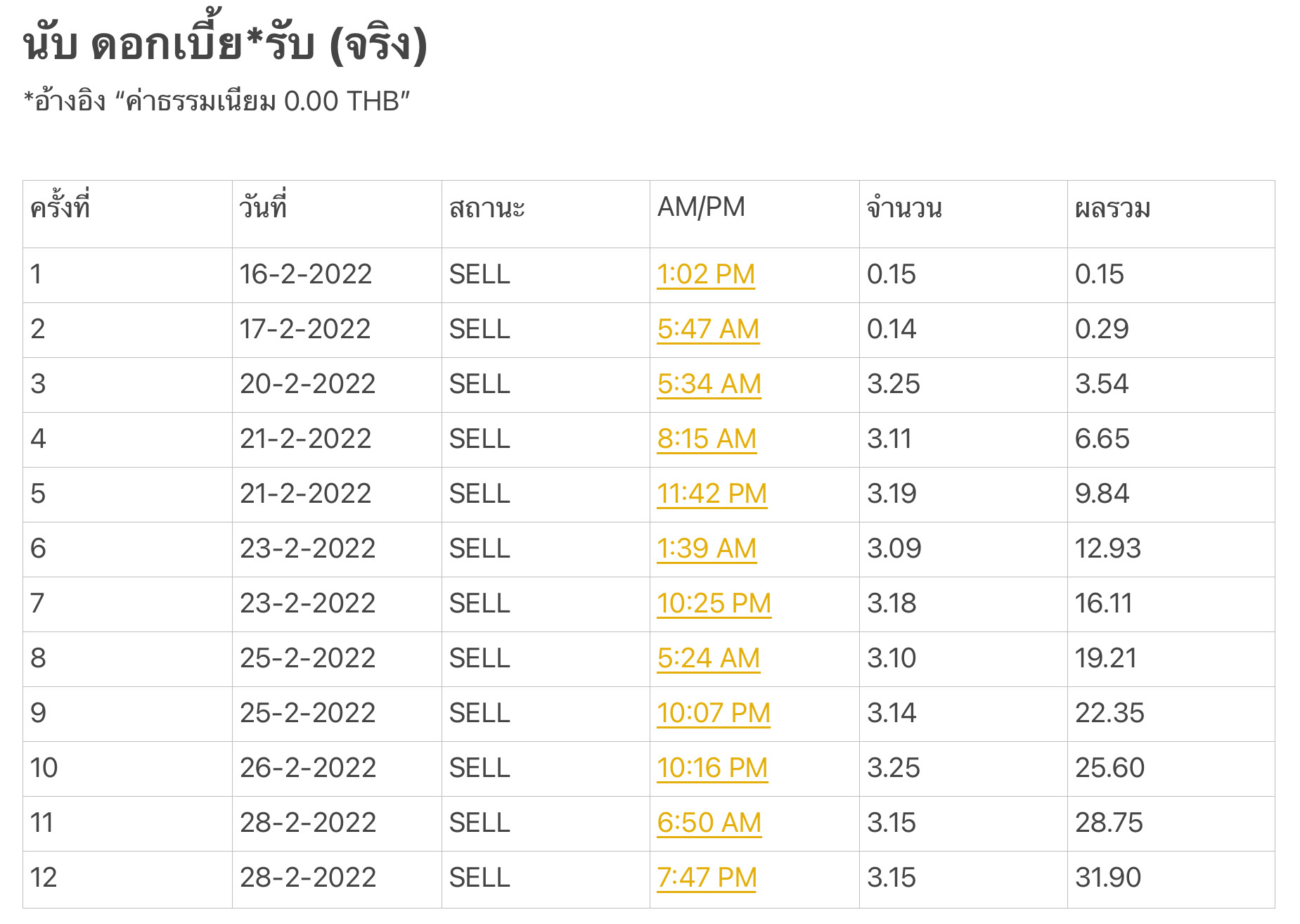
Task: Open the 1:02 PM time link
Action: 706,274
